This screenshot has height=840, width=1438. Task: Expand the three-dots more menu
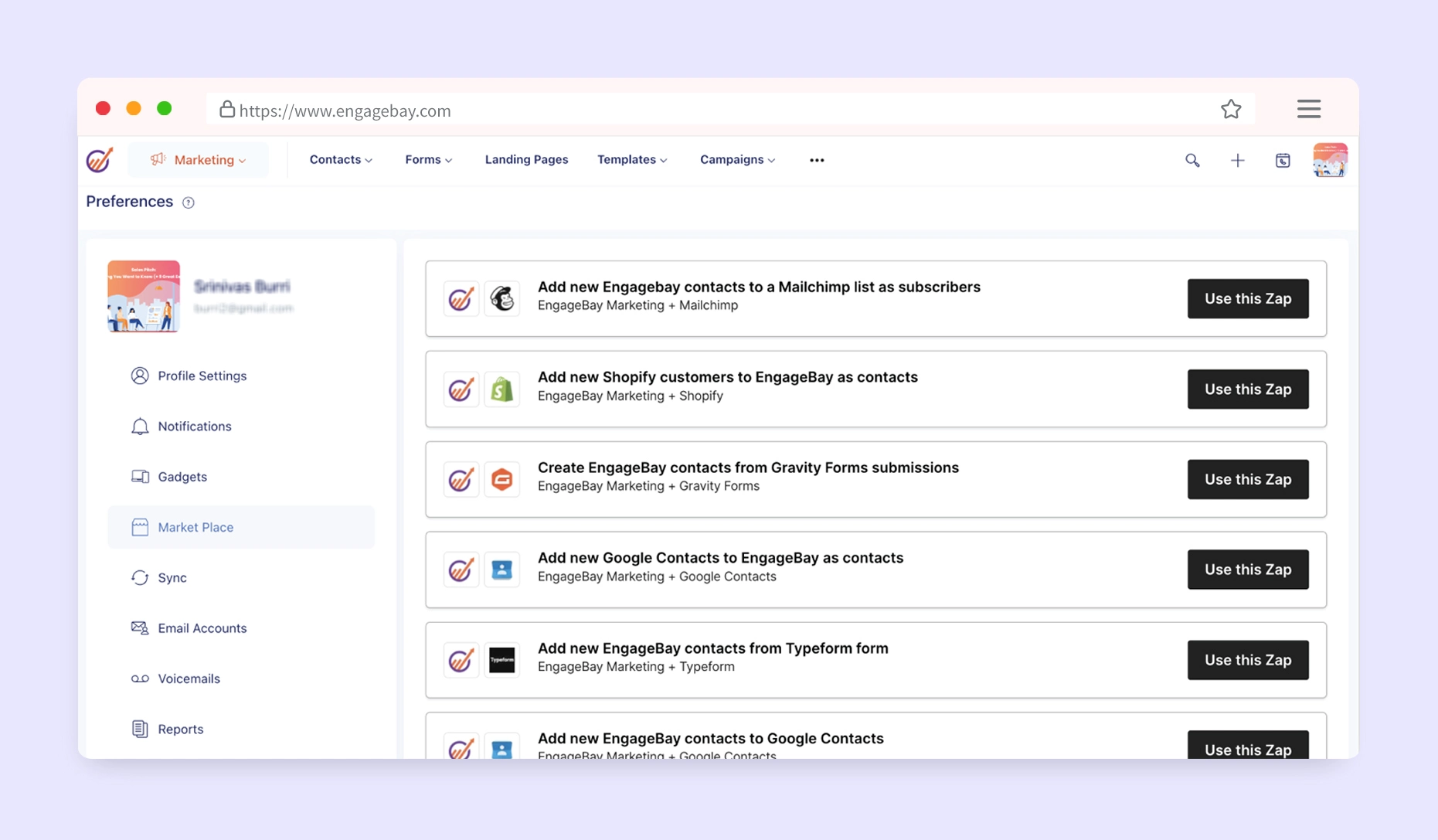[817, 160]
